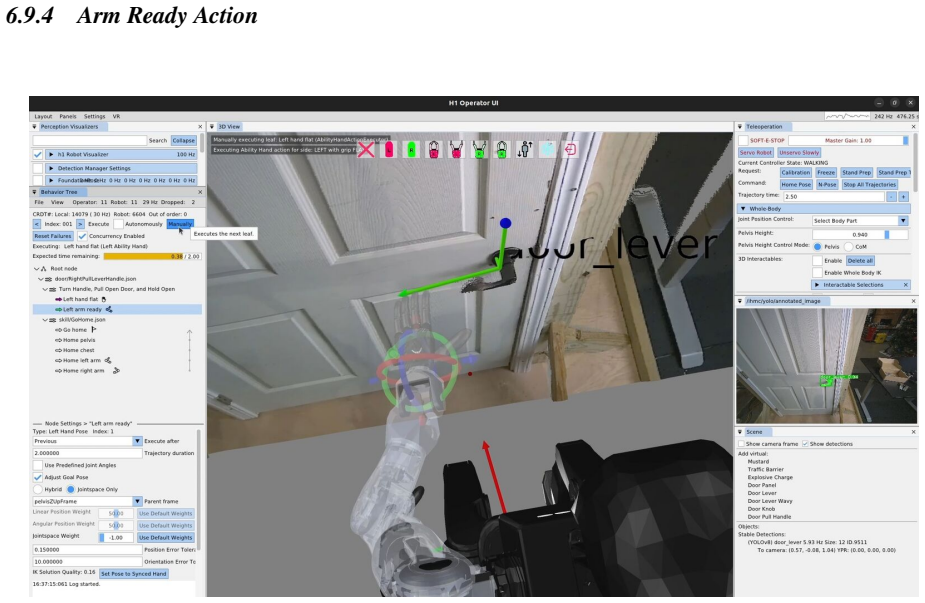The image size is (925, 603).
Task: Enable the SOFT-E-STOP checkbox
Action: point(743,140)
